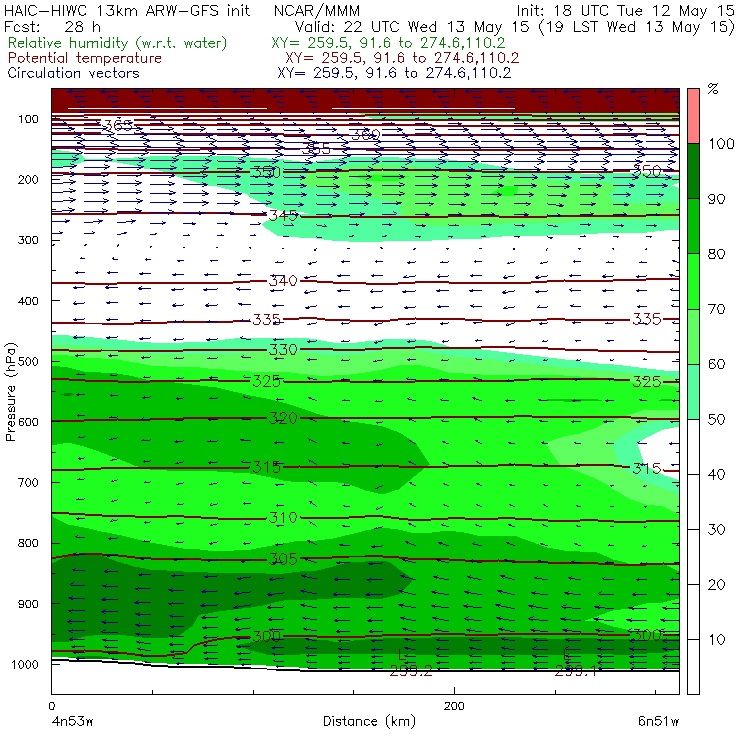Click the '100' colorbar scale label
The height and width of the screenshot is (740, 740).
coord(722,143)
